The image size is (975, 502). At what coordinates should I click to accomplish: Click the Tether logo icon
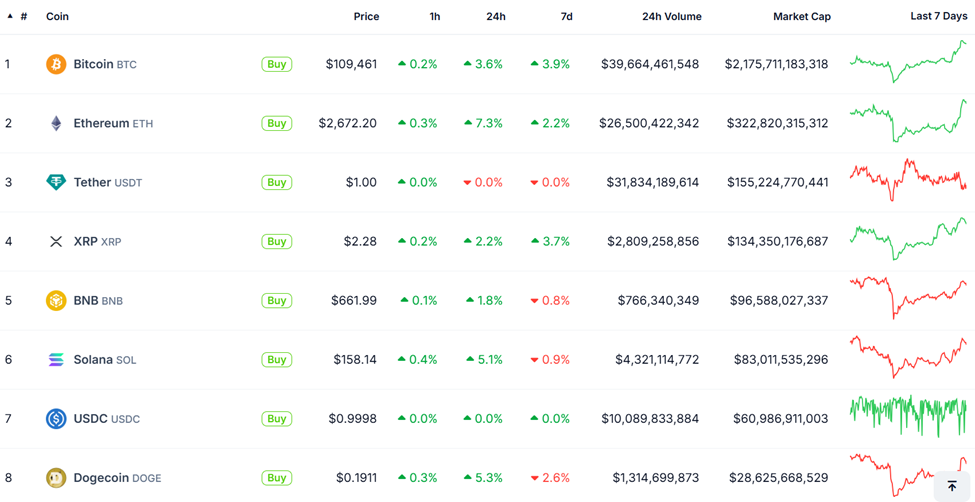point(56,182)
